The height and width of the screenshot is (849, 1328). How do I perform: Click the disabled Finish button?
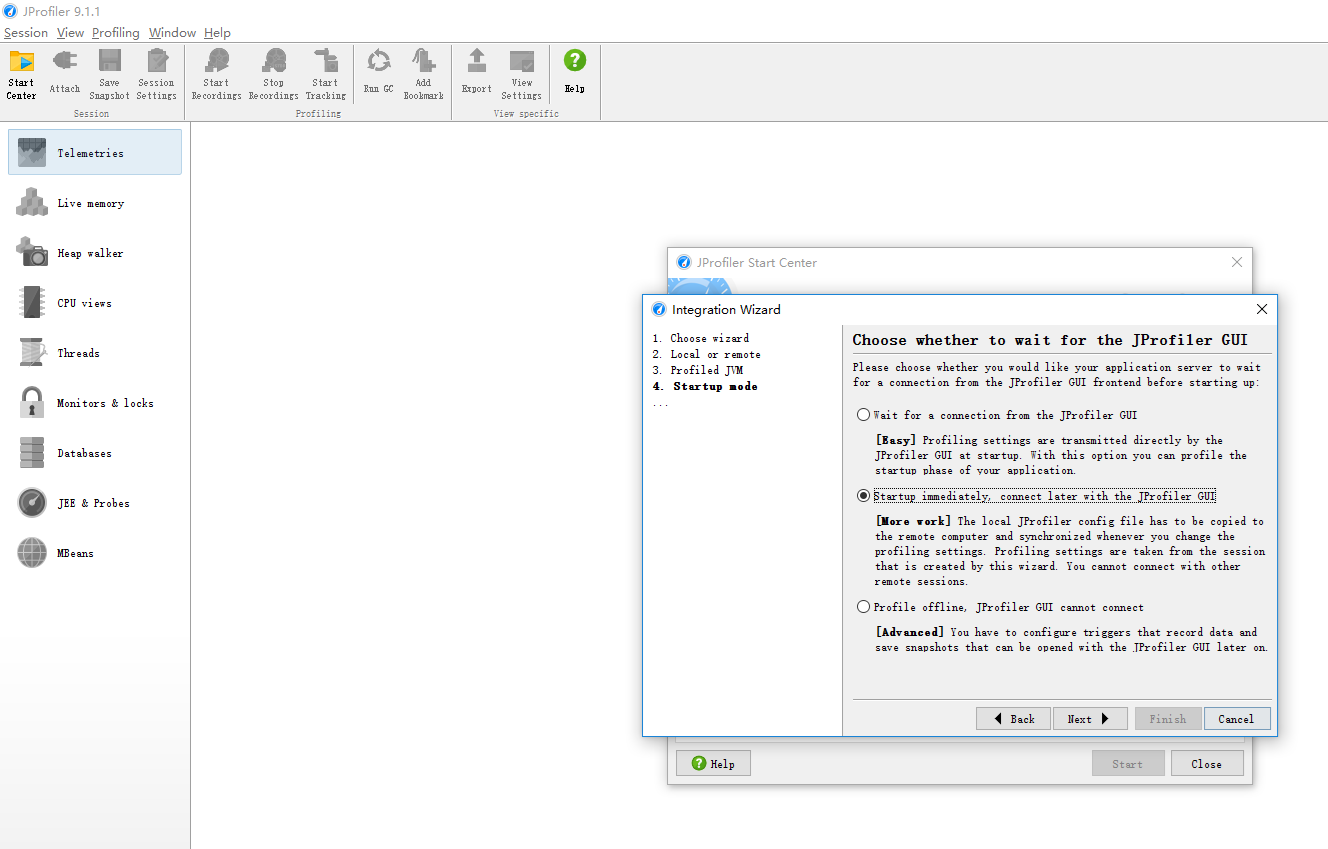click(x=1168, y=719)
